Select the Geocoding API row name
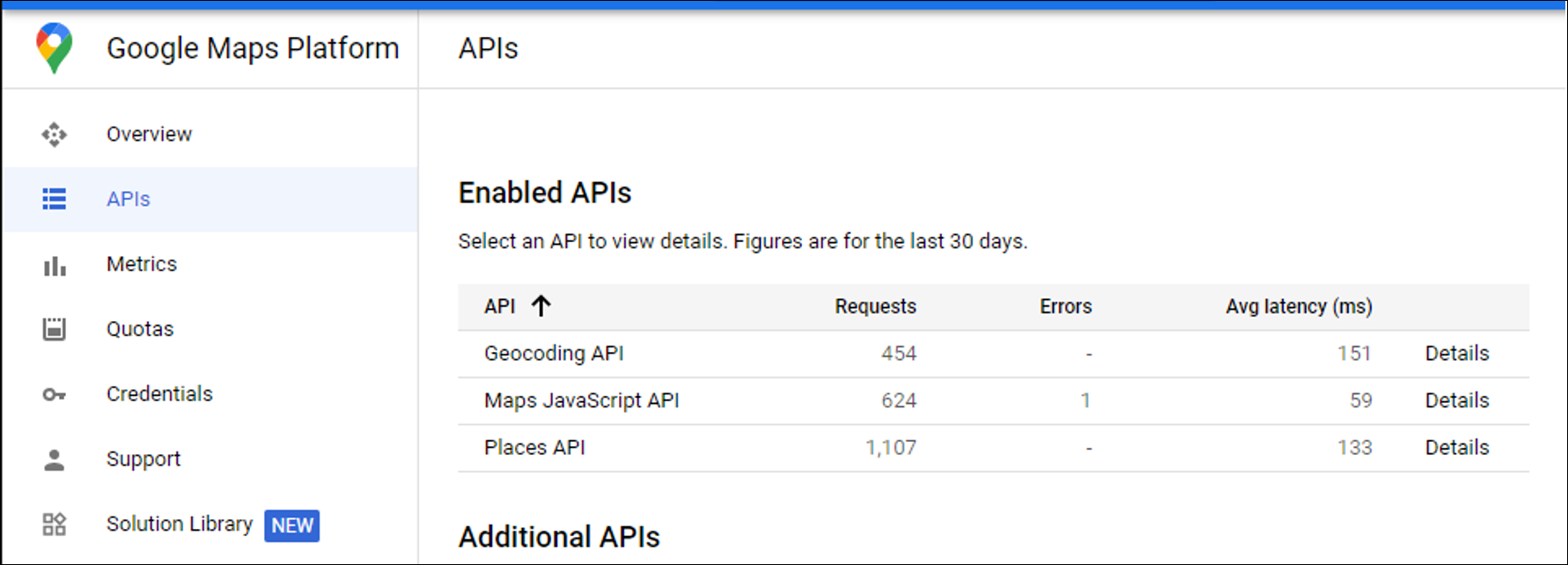Image resolution: width=1568 pixels, height=565 pixels. tap(554, 354)
